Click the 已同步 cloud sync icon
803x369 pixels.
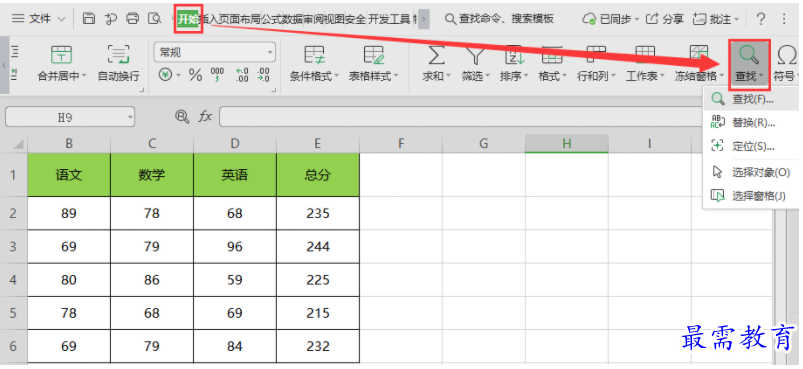coord(589,19)
